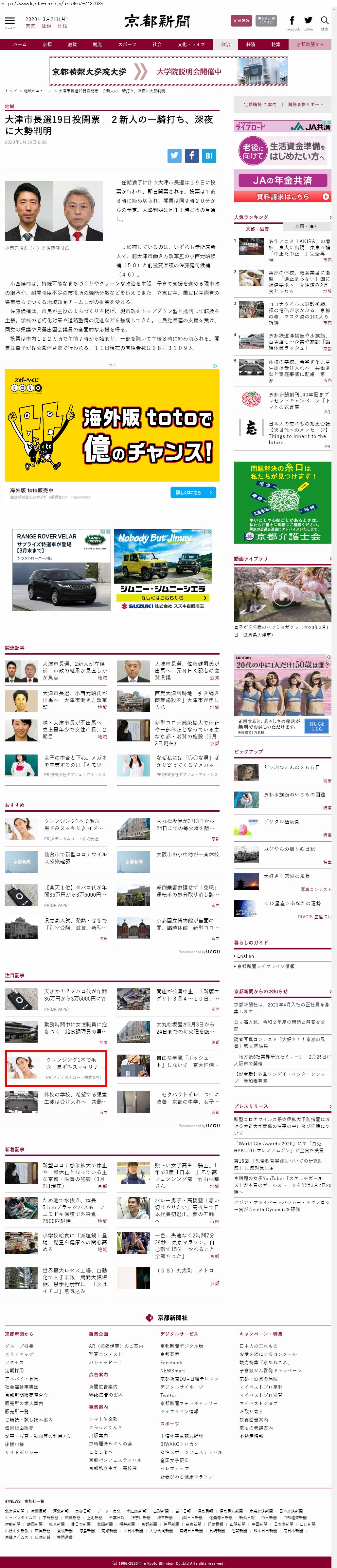Screen dimensions: 337x1568
Task: Share article via Facebook square button
Action: click(x=192, y=155)
